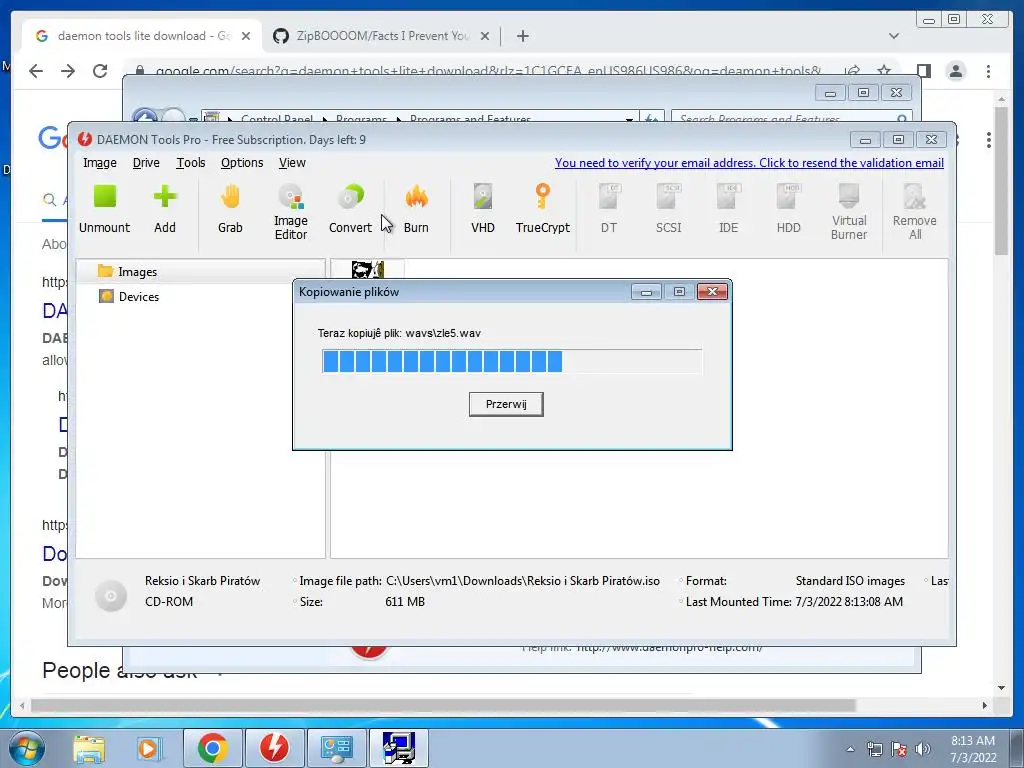Screen dimensions: 1024x768
Task: Open the Chrome side panel icon
Action: [923, 71]
